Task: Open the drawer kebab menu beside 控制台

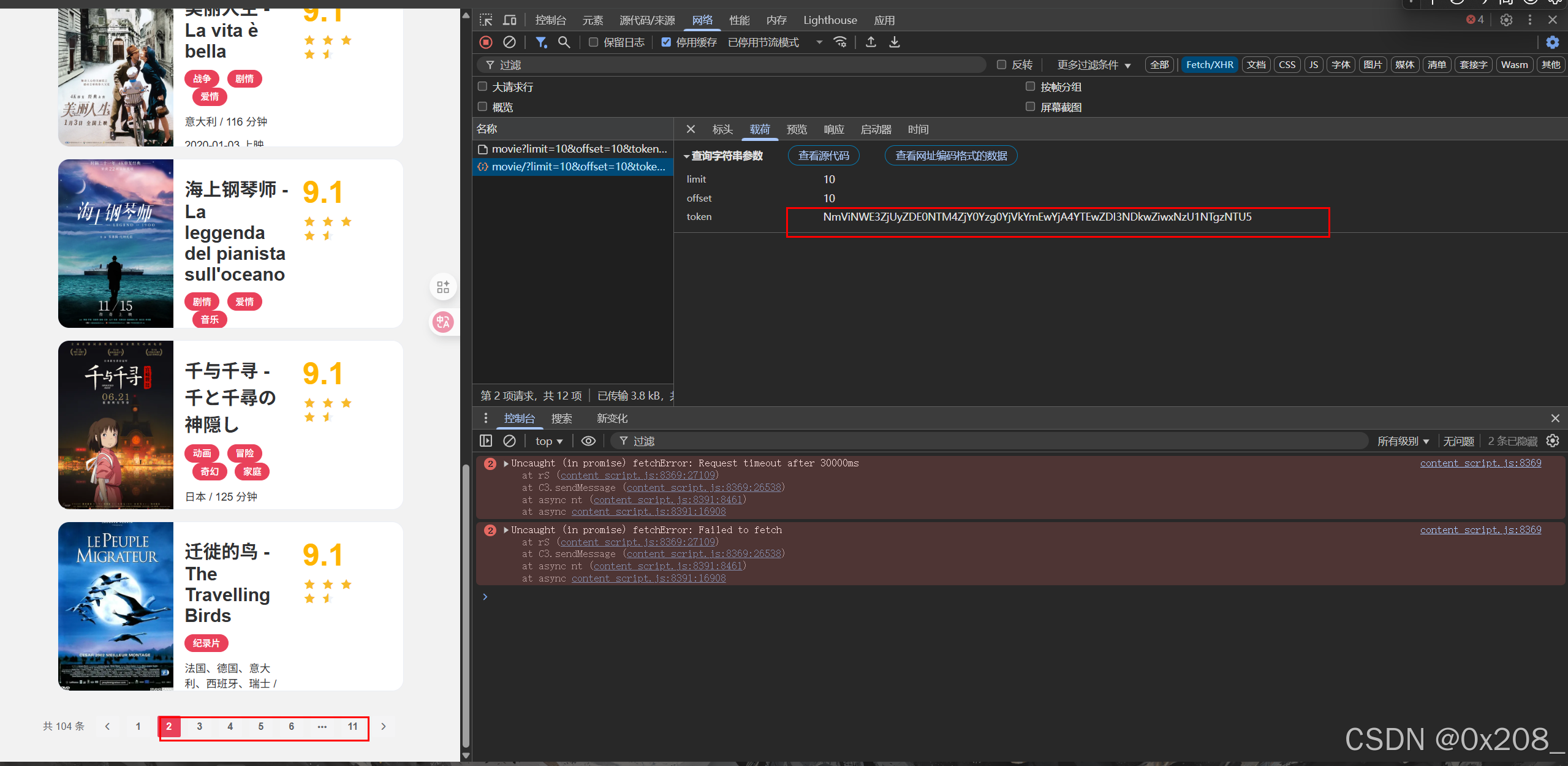Action: point(486,419)
